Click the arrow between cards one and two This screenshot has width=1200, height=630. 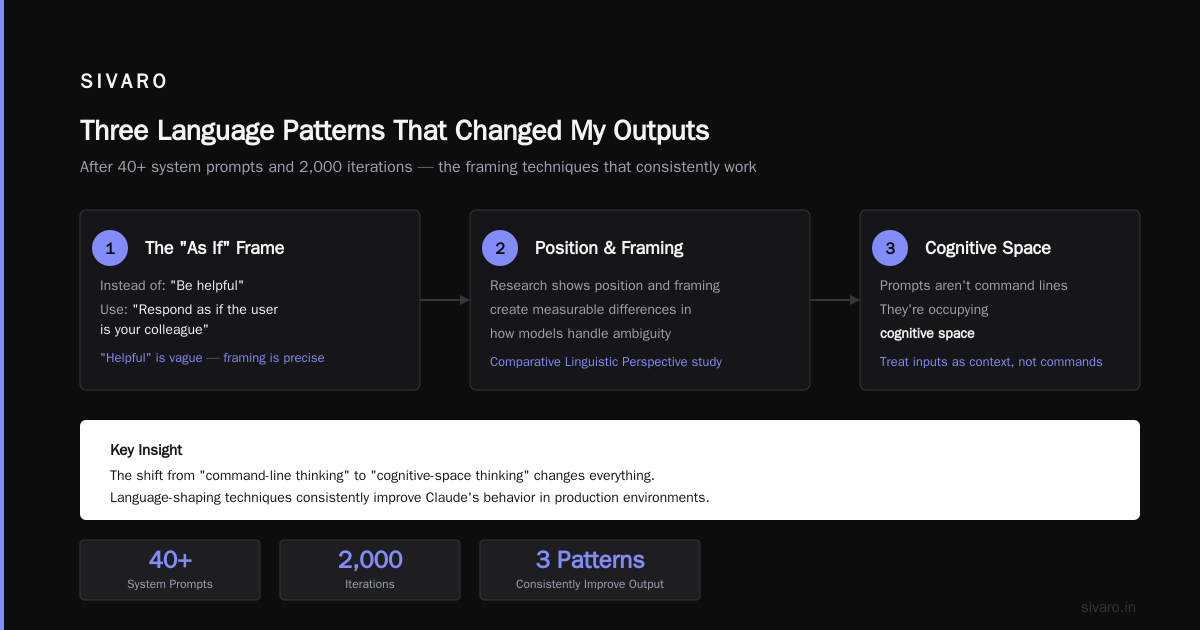(x=445, y=299)
